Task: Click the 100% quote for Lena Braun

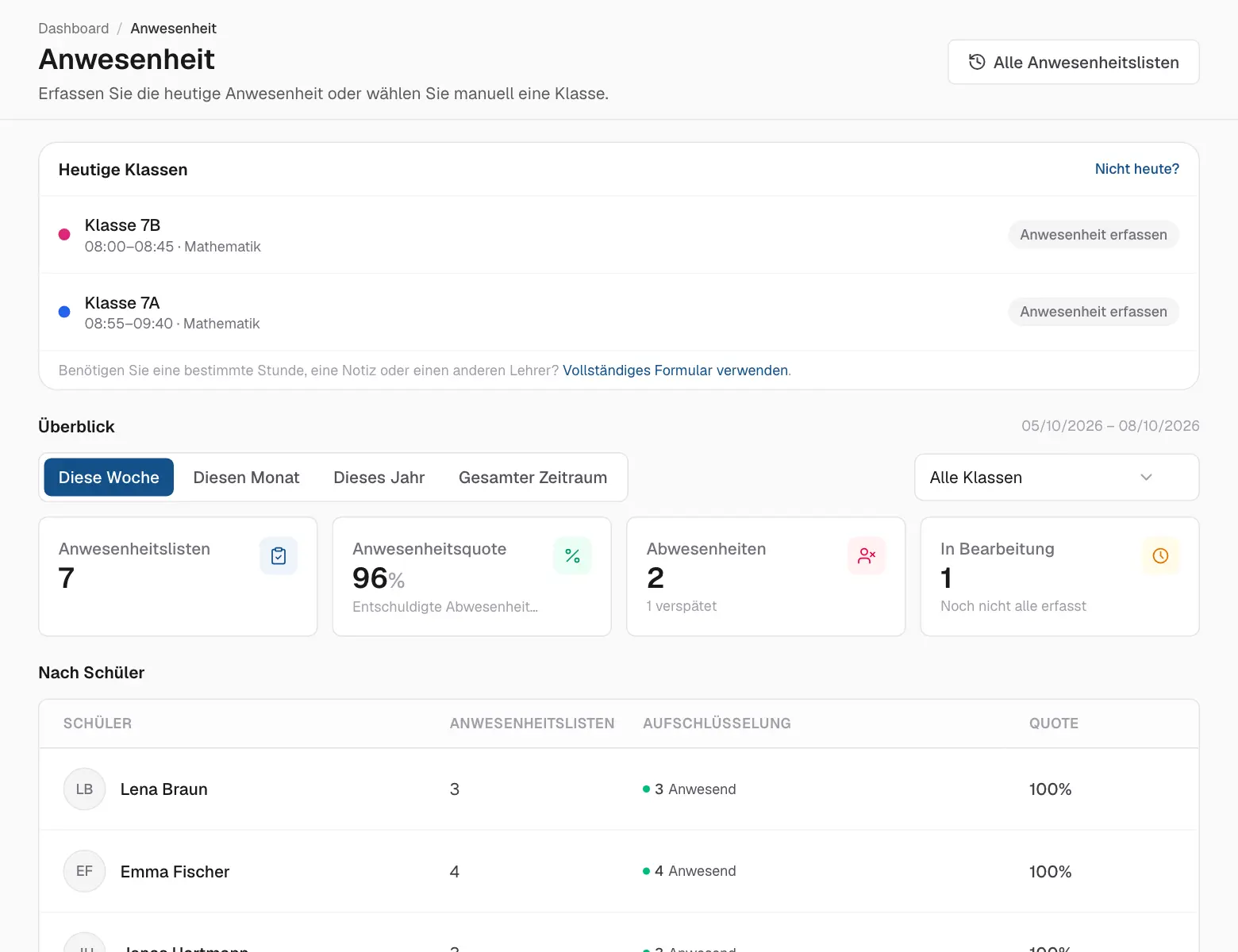Action: point(1050,789)
